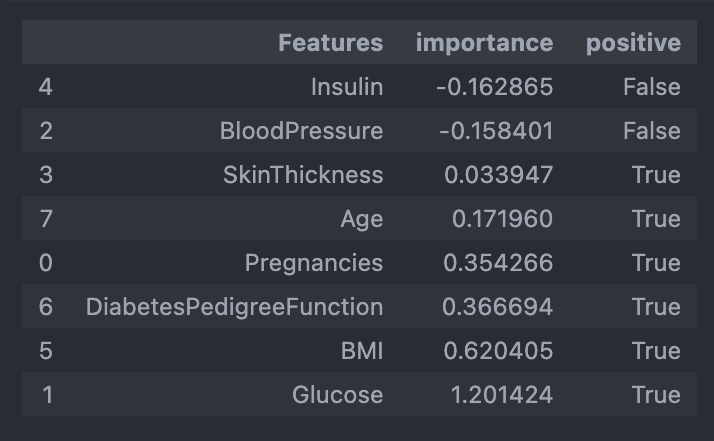714x441 pixels.
Task: Click the Glucose feature cell
Action: coord(337,395)
